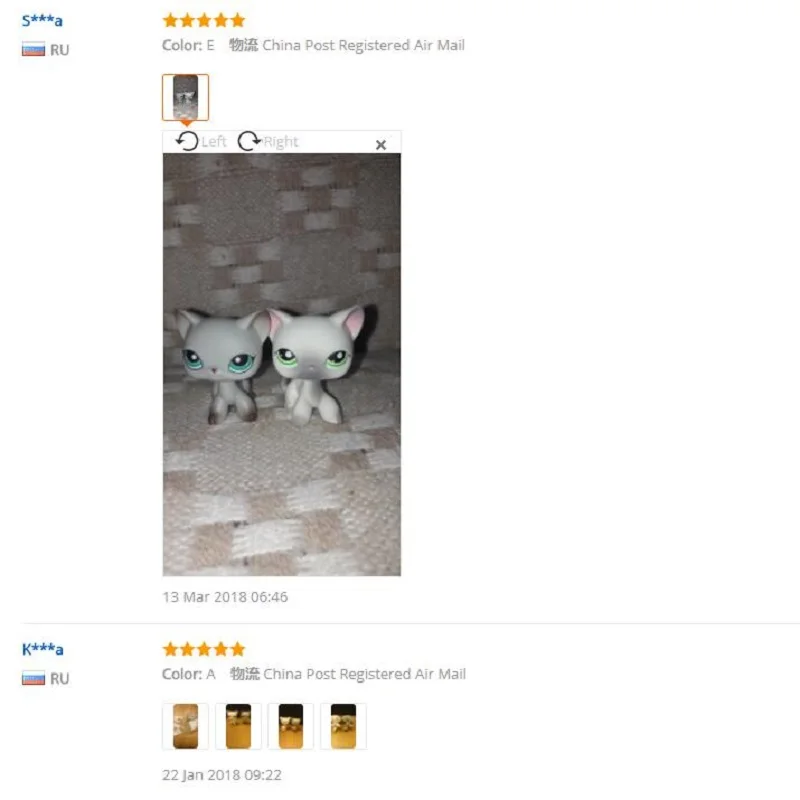Open third thumbnail in K***a's review
Screen dimensions: 800x800
point(291,726)
